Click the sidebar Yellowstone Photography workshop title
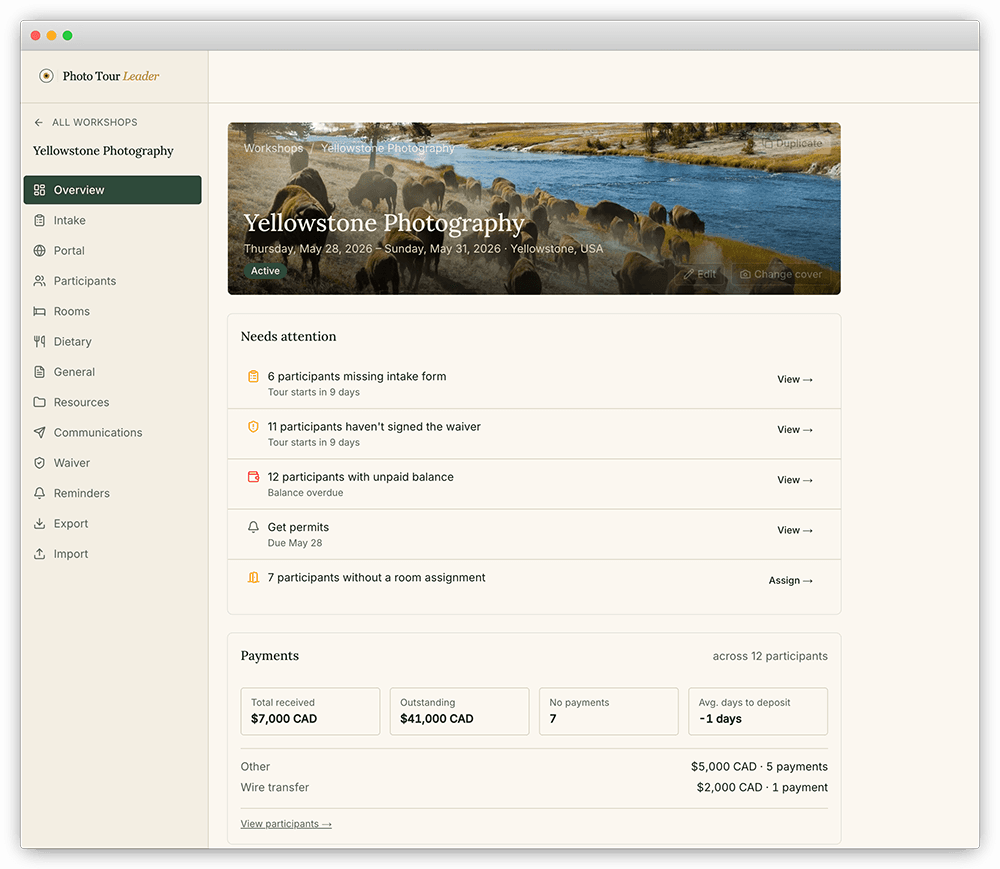Screen dimensions: 1000x869 pyautogui.click(x=103, y=151)
